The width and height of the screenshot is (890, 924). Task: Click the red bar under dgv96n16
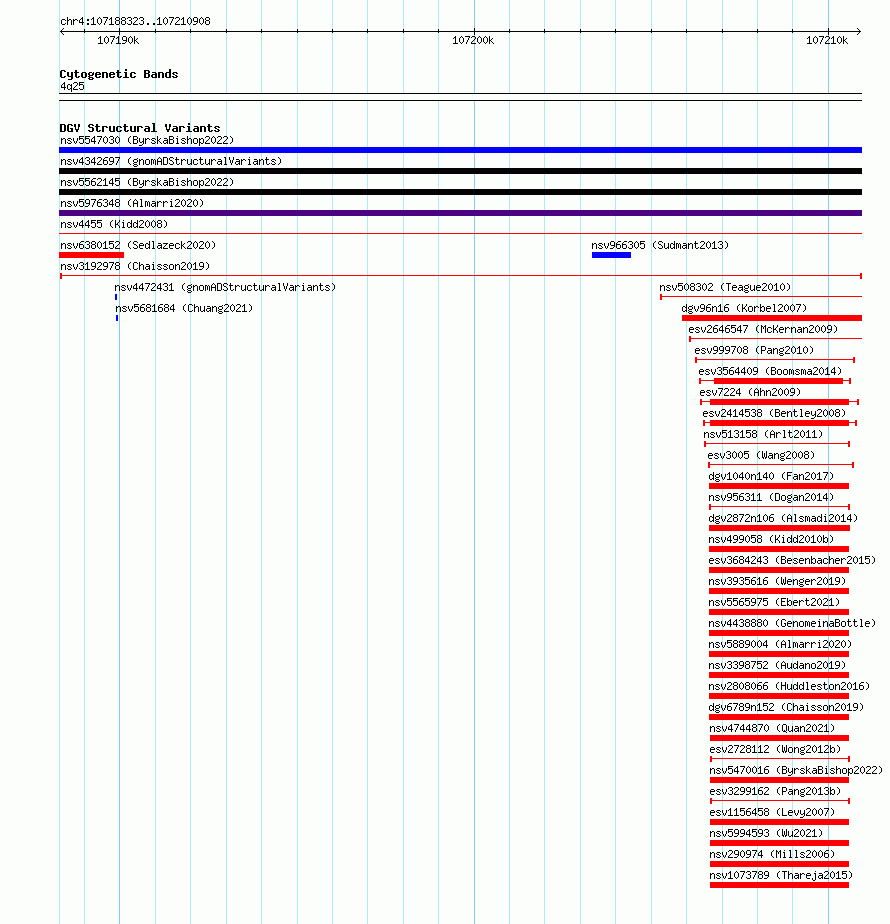click(x=772, y=318)
